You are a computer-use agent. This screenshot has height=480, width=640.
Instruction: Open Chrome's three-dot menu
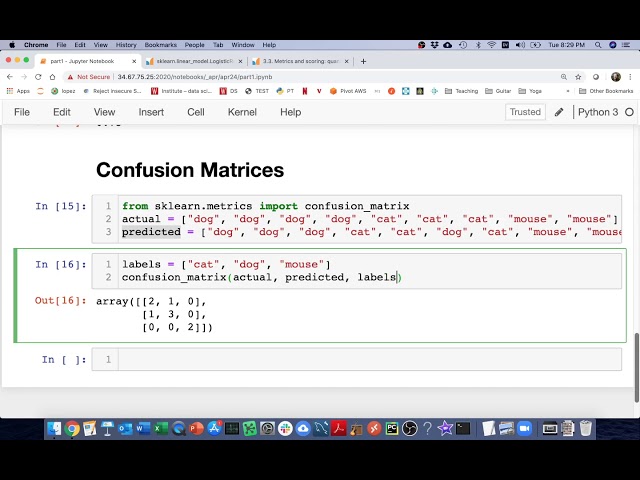pyautogui.click(x=630, y=77)
